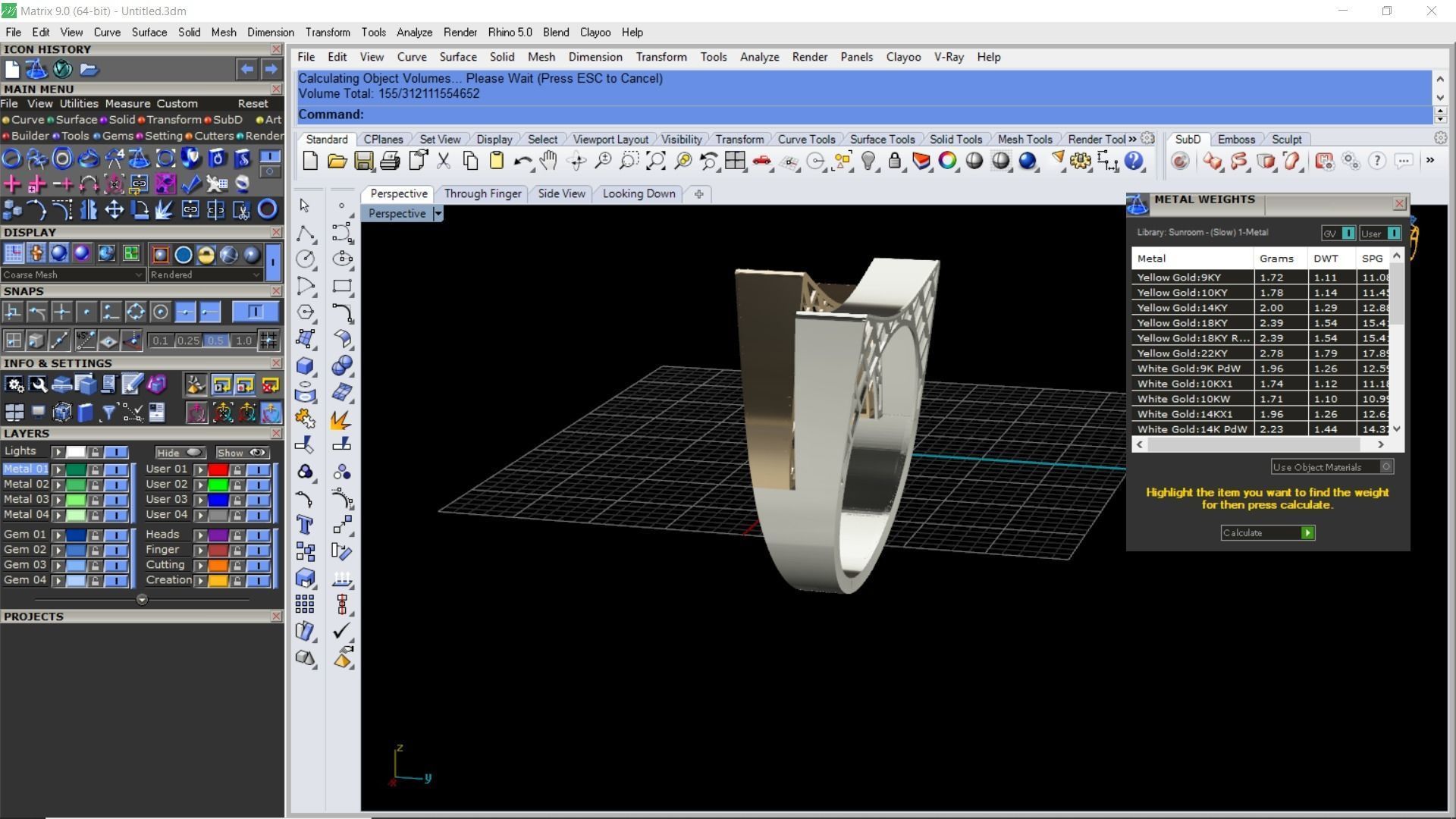Open the Coarse Mesh dropdown in Display
Screen dimensions: 1456x819
click(73, 275)
